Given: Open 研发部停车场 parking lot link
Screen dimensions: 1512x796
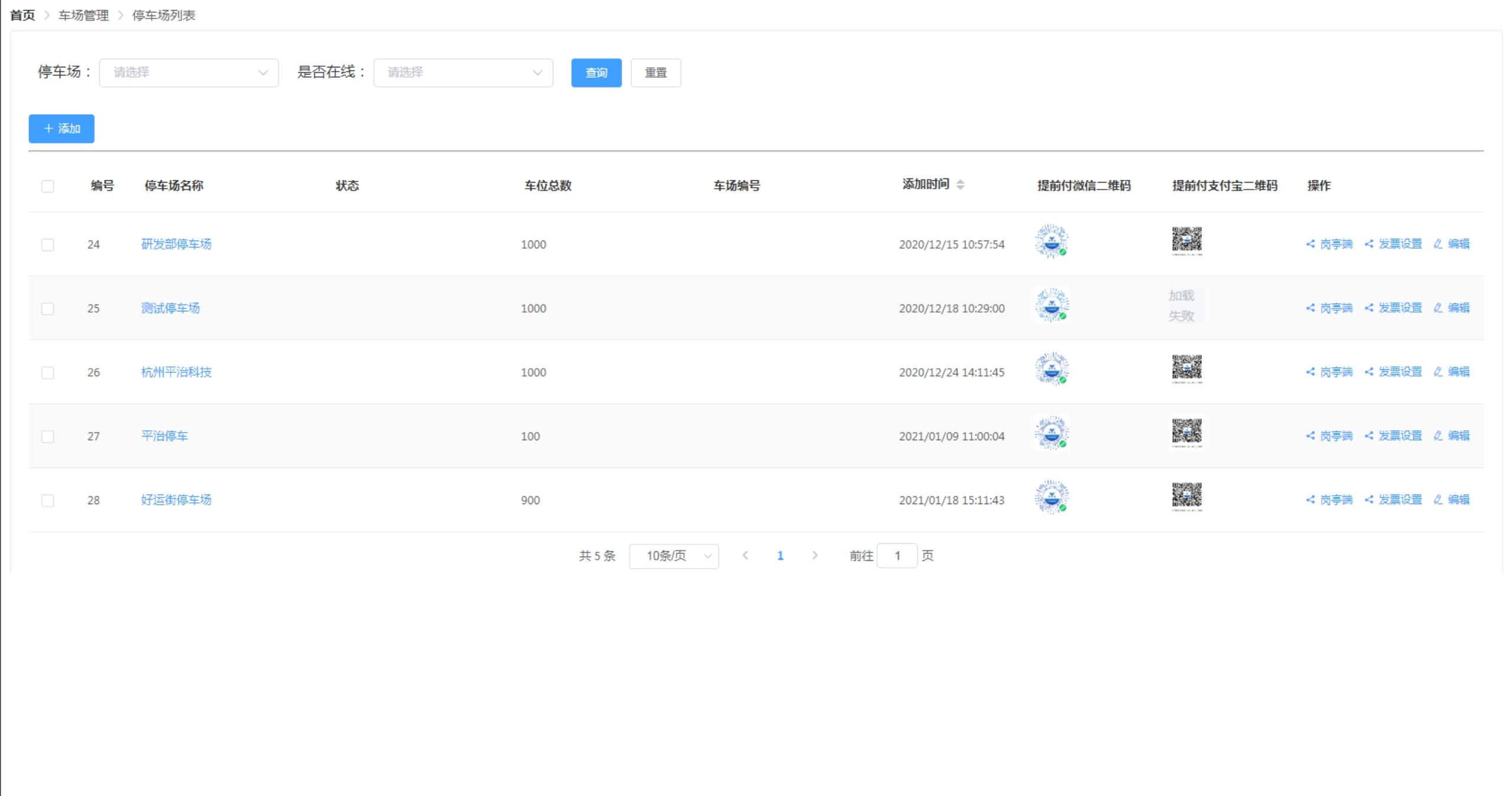Looking at the screenshot, I should coord(176,244).
